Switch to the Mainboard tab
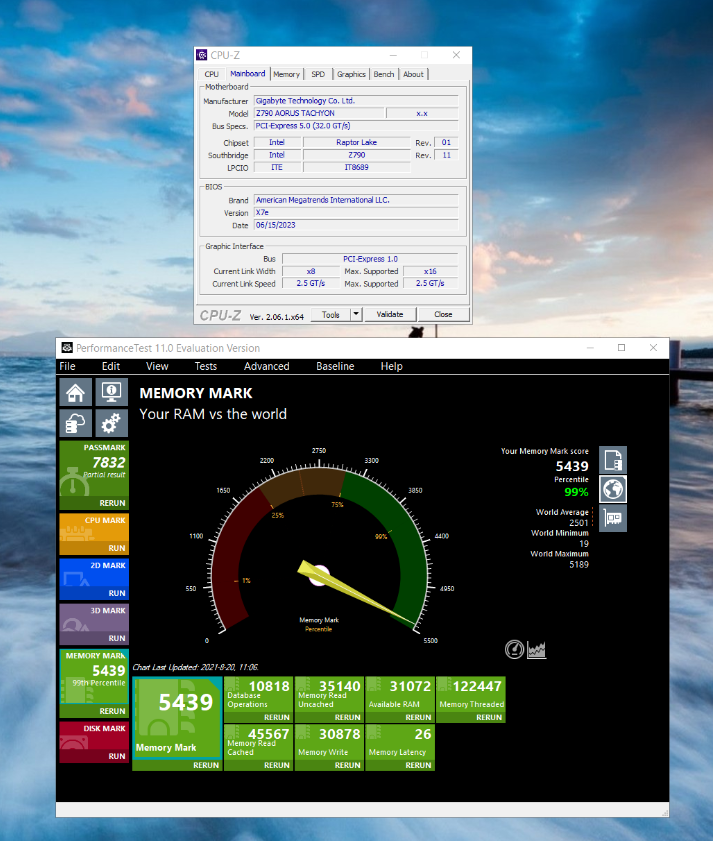 click(x=247, y=73)
